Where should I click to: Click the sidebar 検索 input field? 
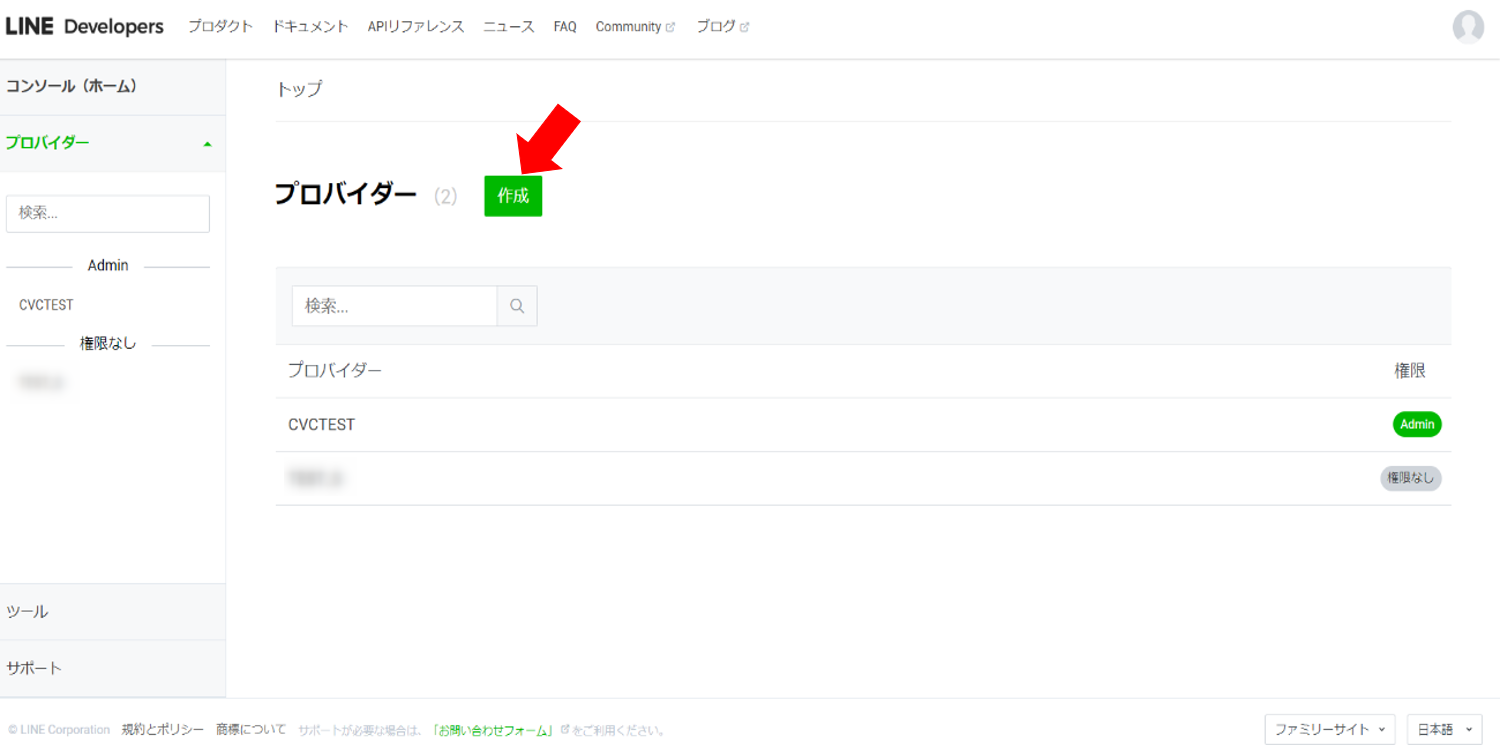point(108,213)
